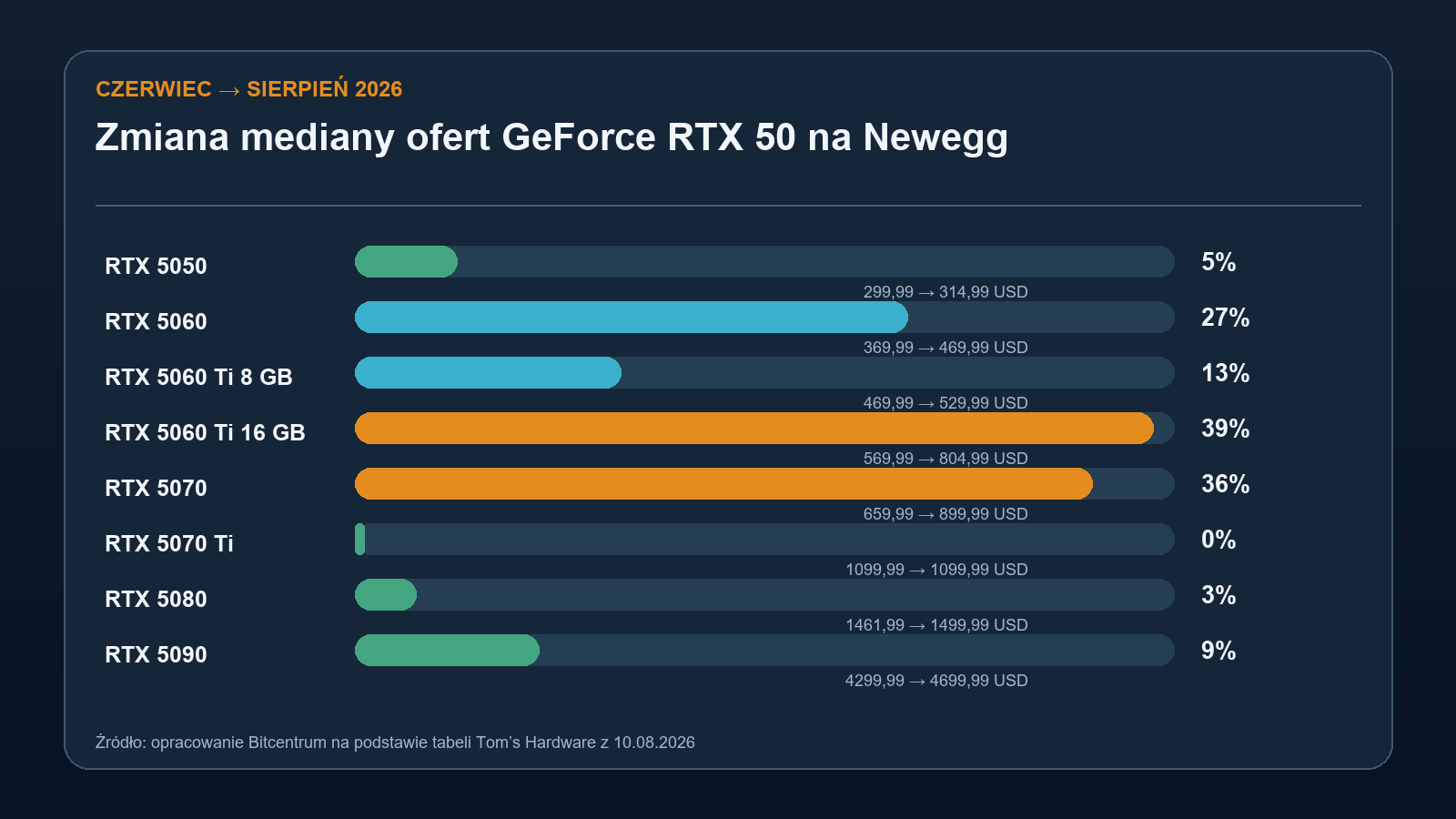Click the source note 'Źródło: opracowanie Bitcentrum…'
1456x819 pixels.
395,743
